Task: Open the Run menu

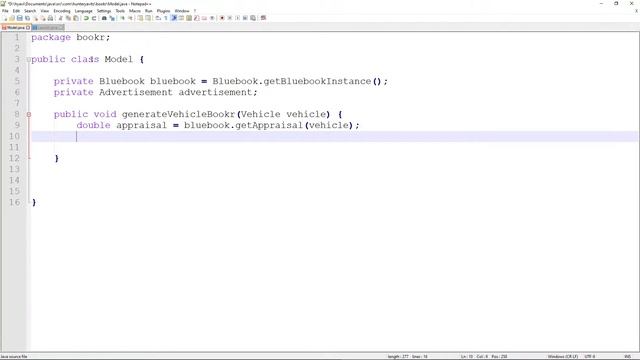Action: [149, 11]
